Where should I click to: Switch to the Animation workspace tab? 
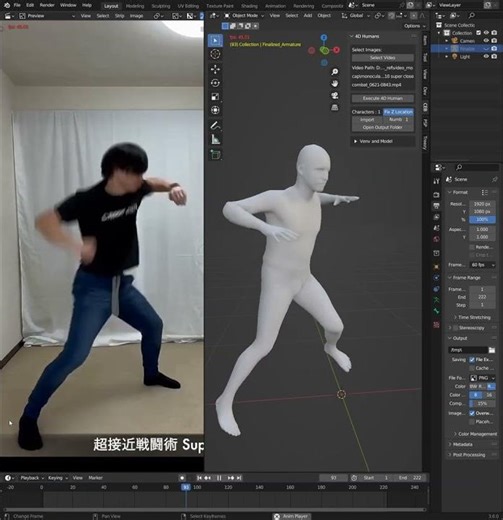pyautogui.click(x=275, y=6)
